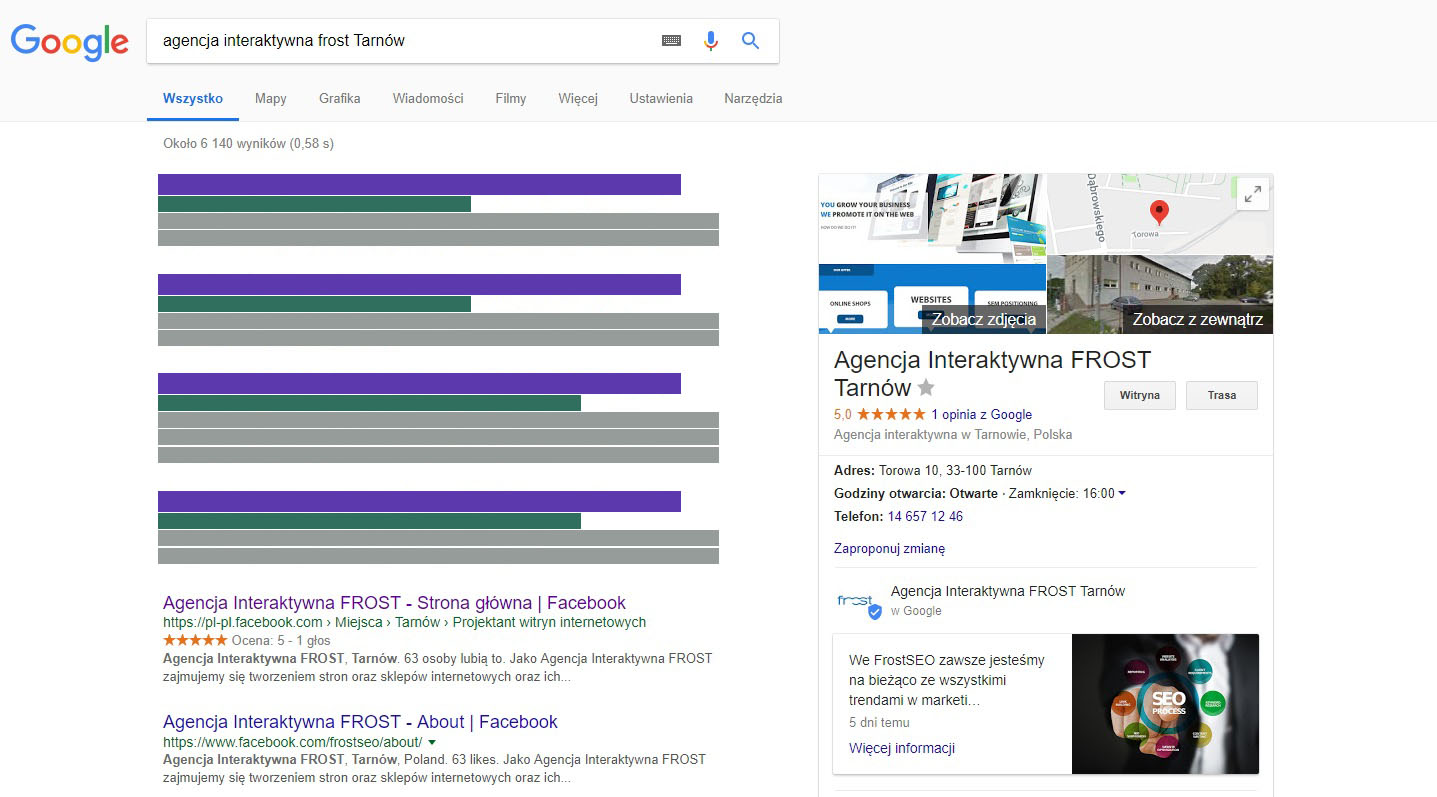Open Agencja Interaktywna FROST Tarnów Google profile

(x=1008, y=591)
